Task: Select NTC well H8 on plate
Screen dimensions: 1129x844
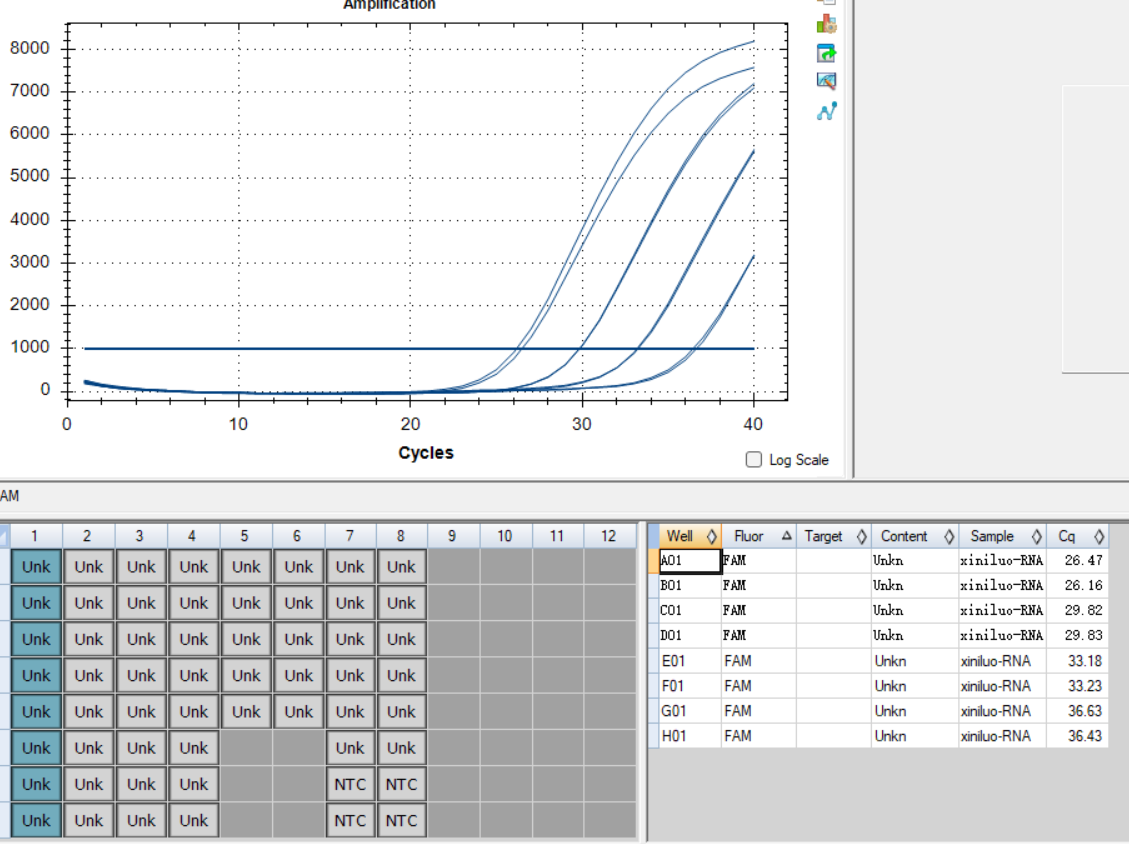Action: pyautogui.click(x=401, y=820)
